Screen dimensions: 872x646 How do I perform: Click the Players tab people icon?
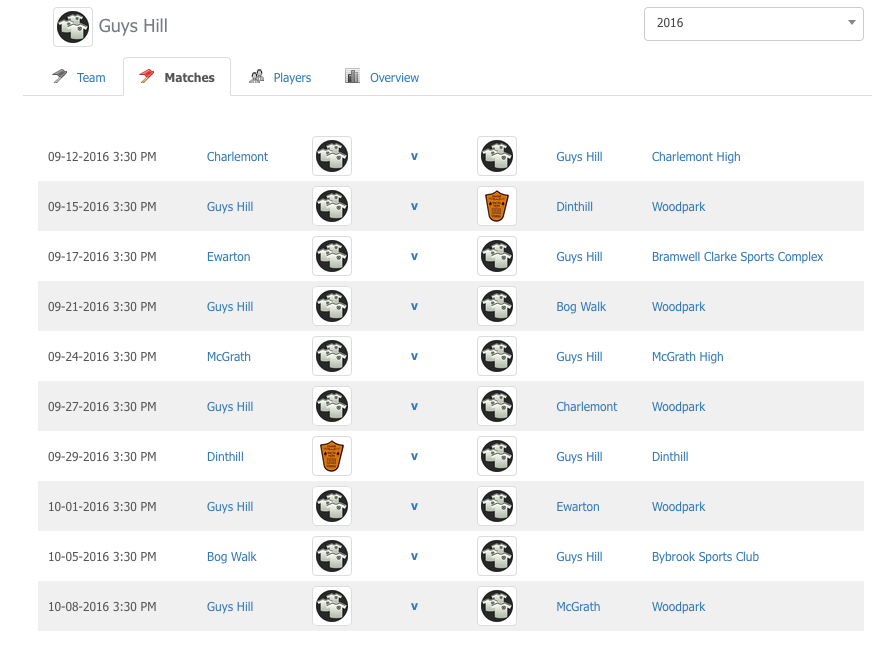[256, 76]
